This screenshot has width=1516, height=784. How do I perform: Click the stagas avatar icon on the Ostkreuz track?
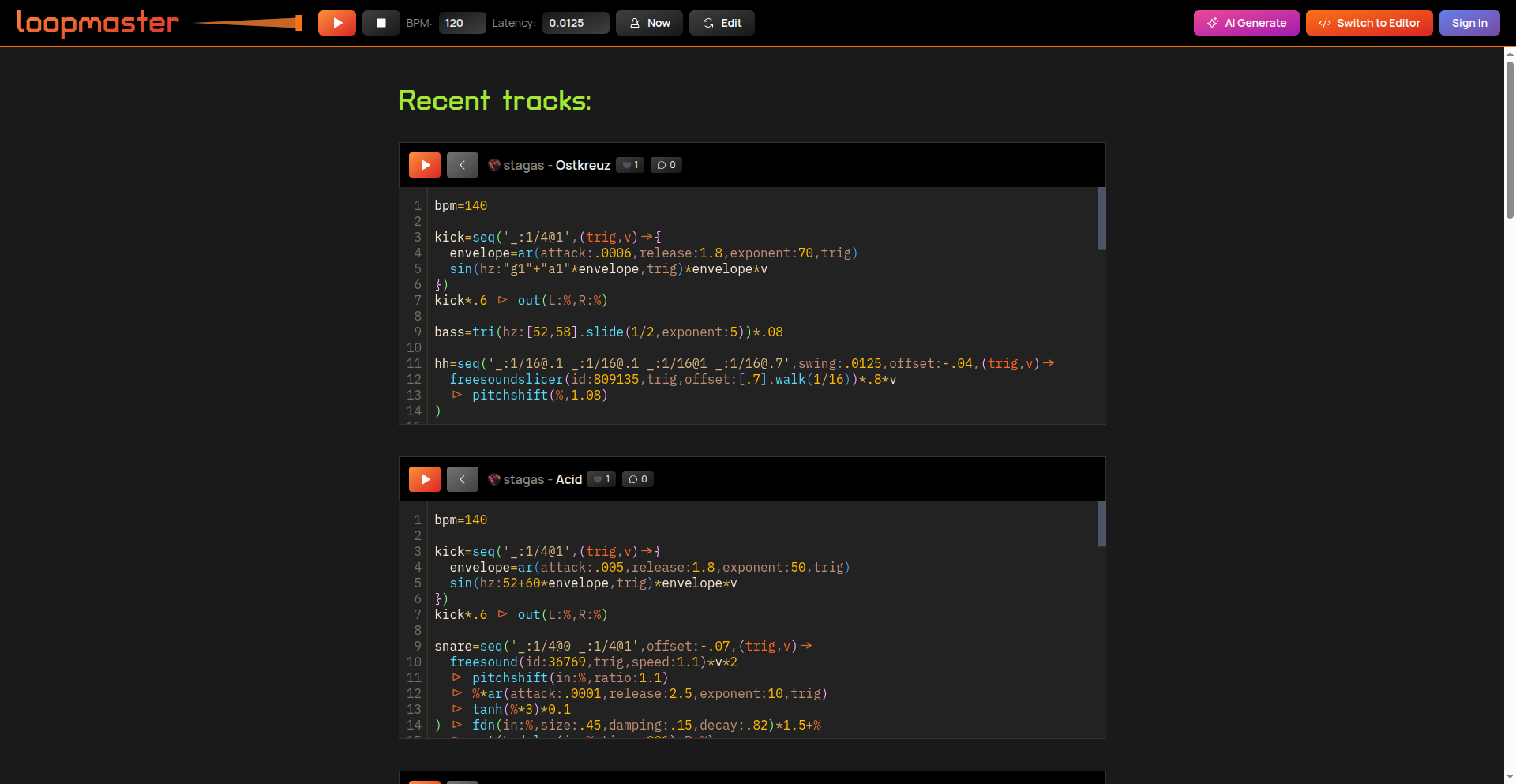coord(494,165)
